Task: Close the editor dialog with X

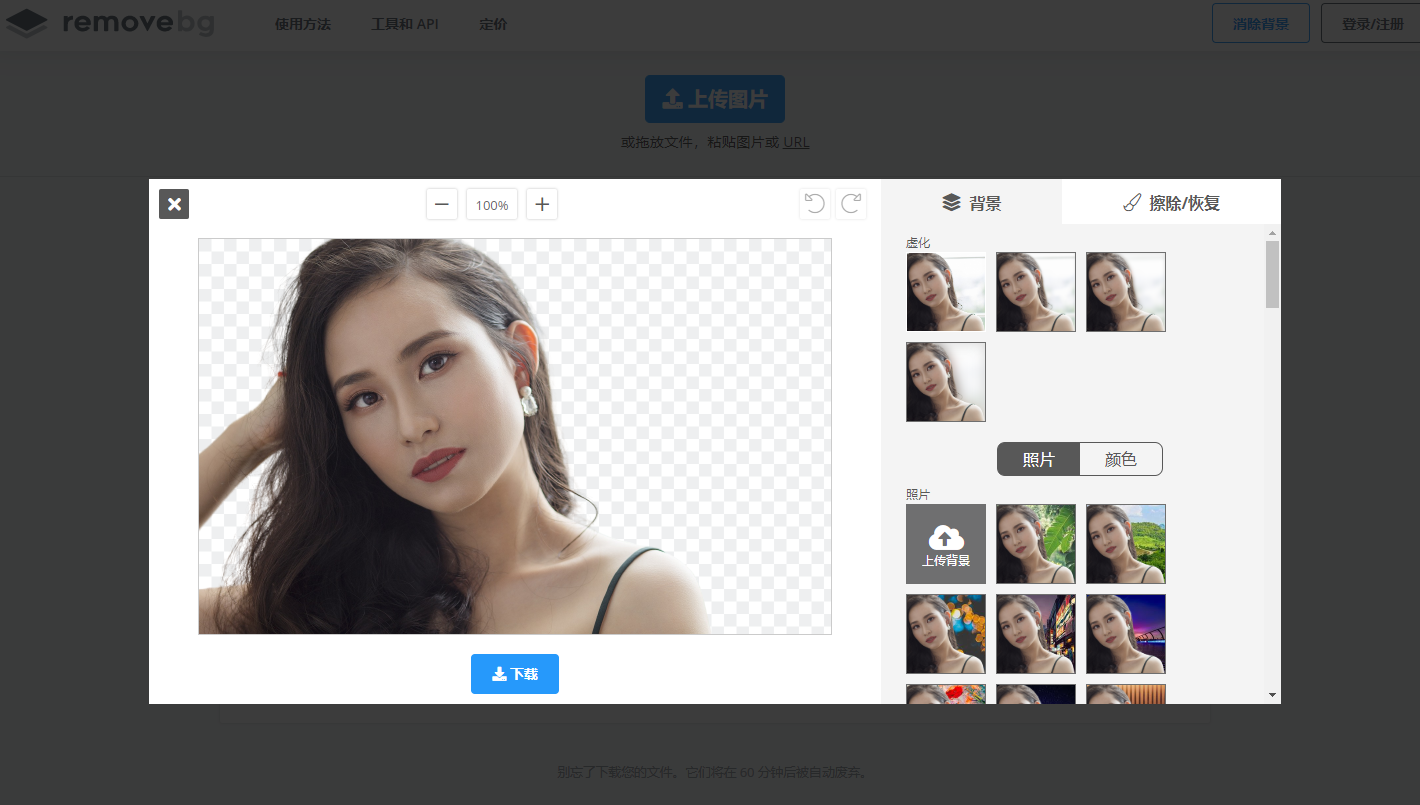Action: [x=174, y=204]
